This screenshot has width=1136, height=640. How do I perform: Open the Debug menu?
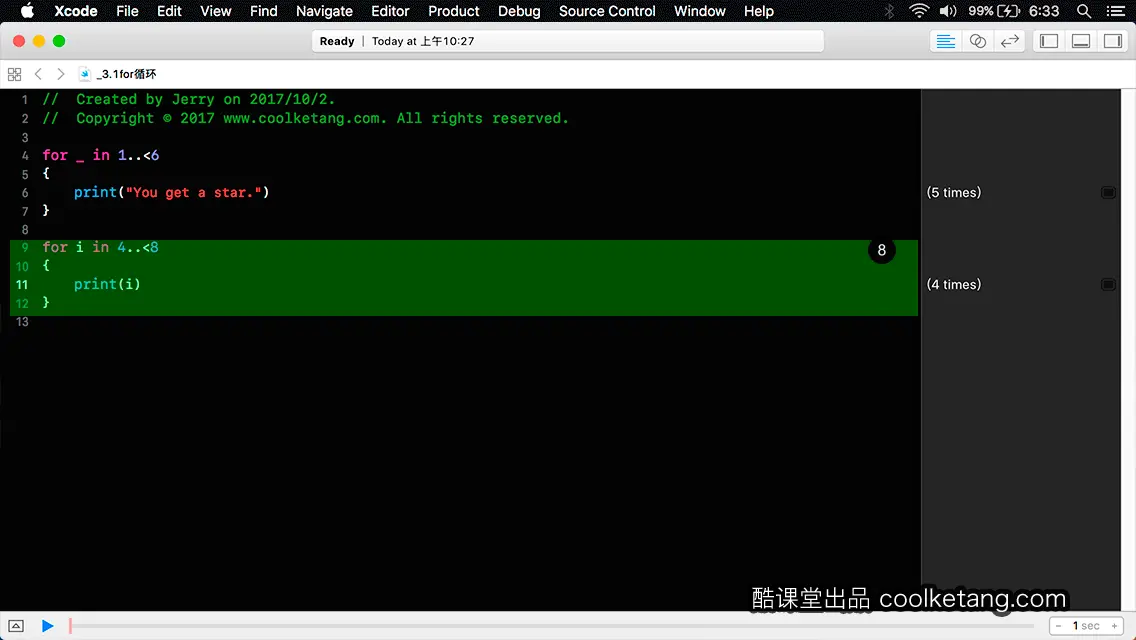tap(519, 11)
